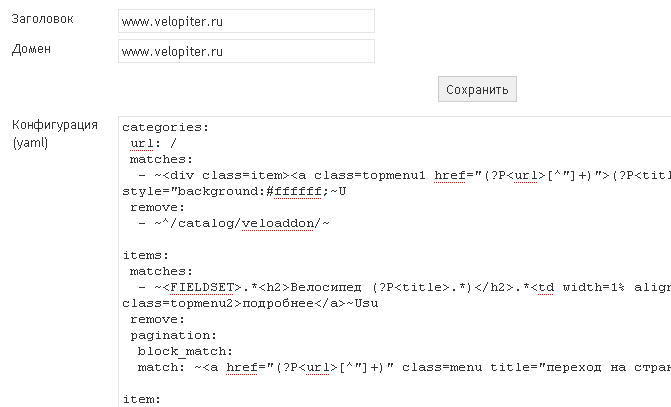Place cursor on the 'items:' line

[144, 255]
